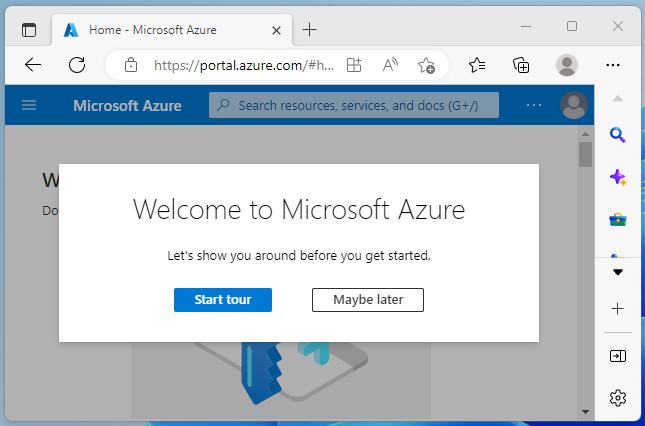Open browser Collections
The image size is (645, 426).
[x=521, y=65]
